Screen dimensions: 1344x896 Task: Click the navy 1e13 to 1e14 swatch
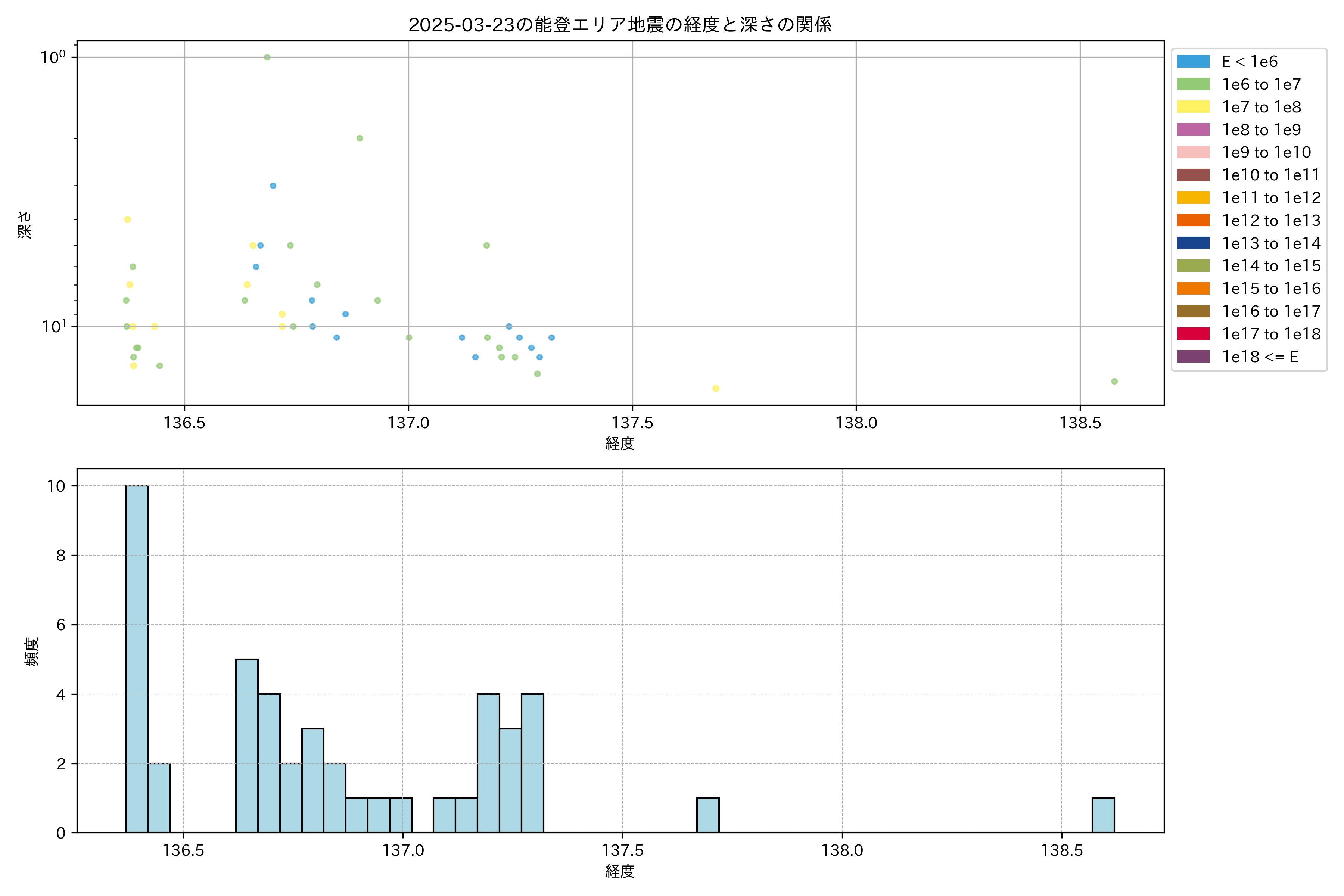tap(1192, 243)
